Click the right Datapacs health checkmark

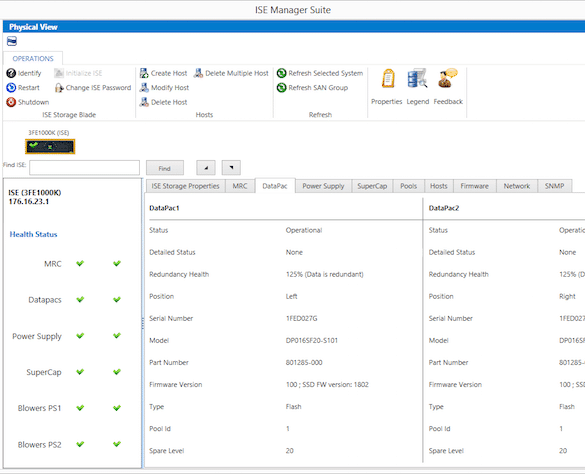pyautogui.click(x=117, y=300)
